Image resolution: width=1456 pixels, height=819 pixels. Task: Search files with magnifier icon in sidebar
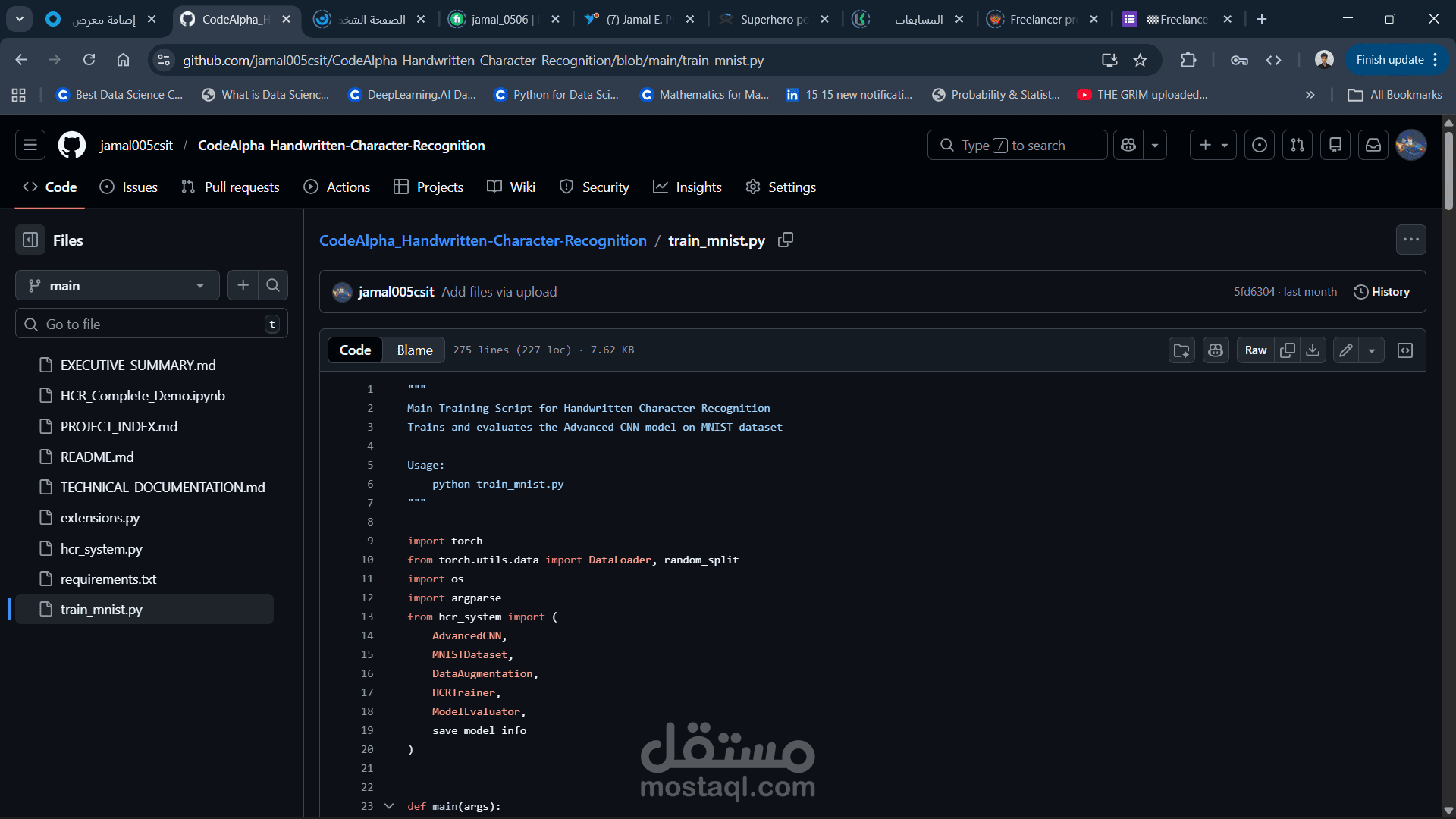273,285
